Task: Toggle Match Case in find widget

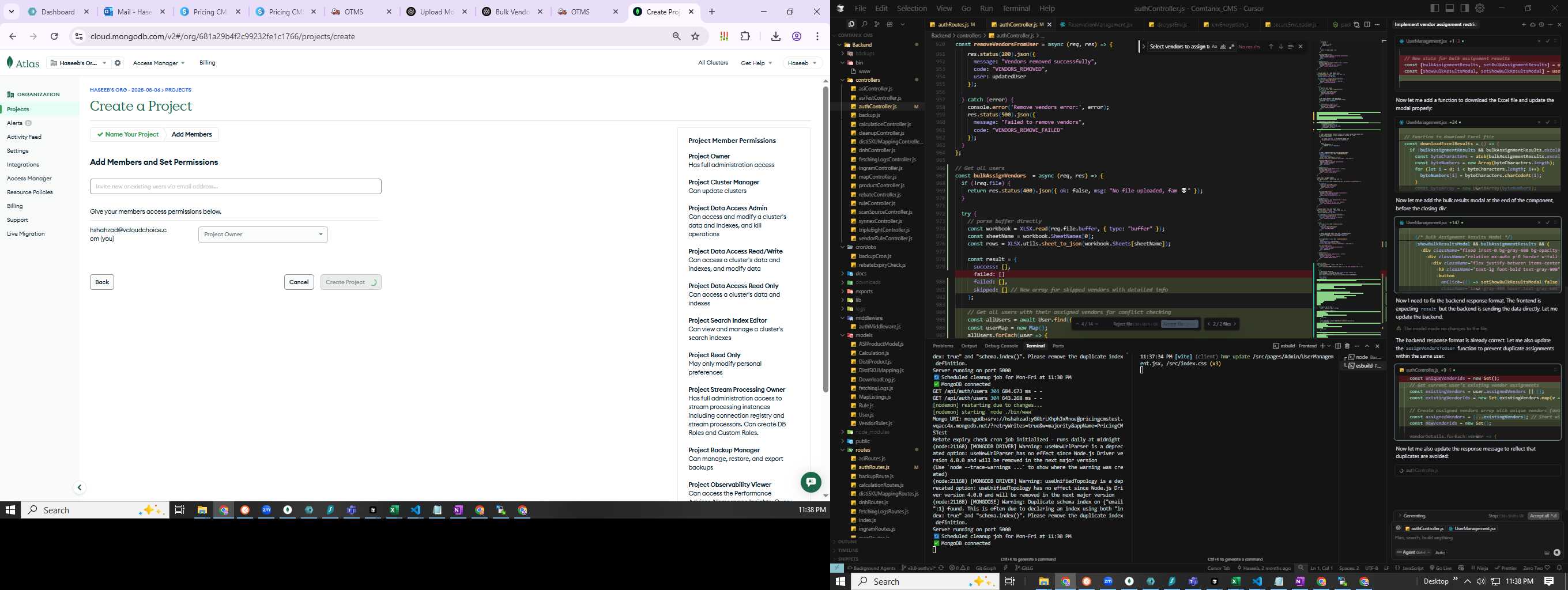Action: click(x=1215, y=47)
